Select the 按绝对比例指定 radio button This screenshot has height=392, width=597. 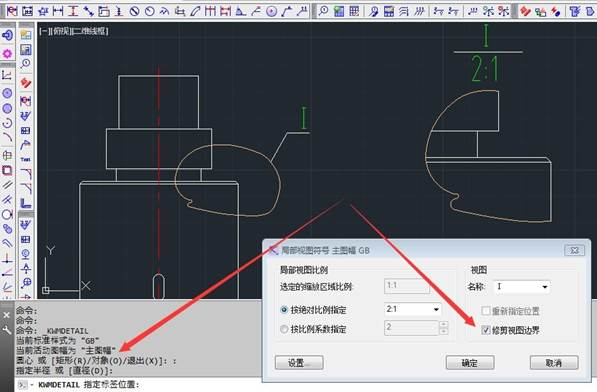[x=284, y=310]
